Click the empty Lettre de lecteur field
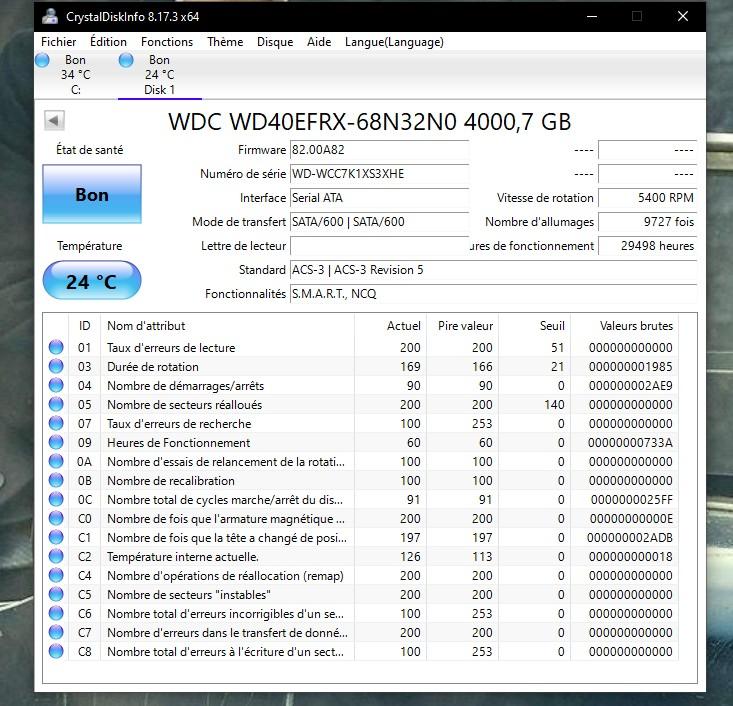The height and width of the screenshot is (706, 733). (x=379, y=246)
